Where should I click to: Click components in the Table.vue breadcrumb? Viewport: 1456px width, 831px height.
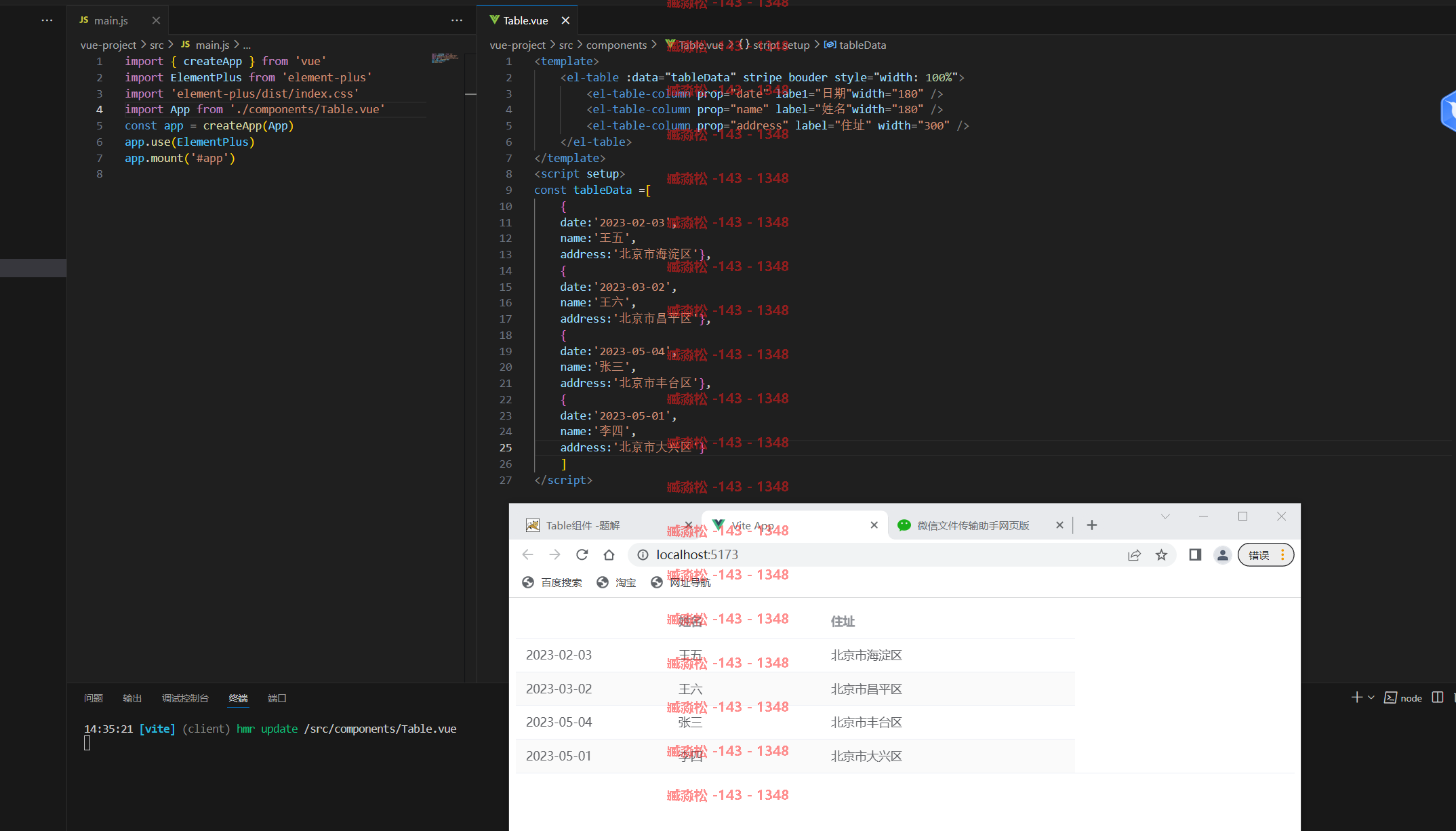point(616,45)
